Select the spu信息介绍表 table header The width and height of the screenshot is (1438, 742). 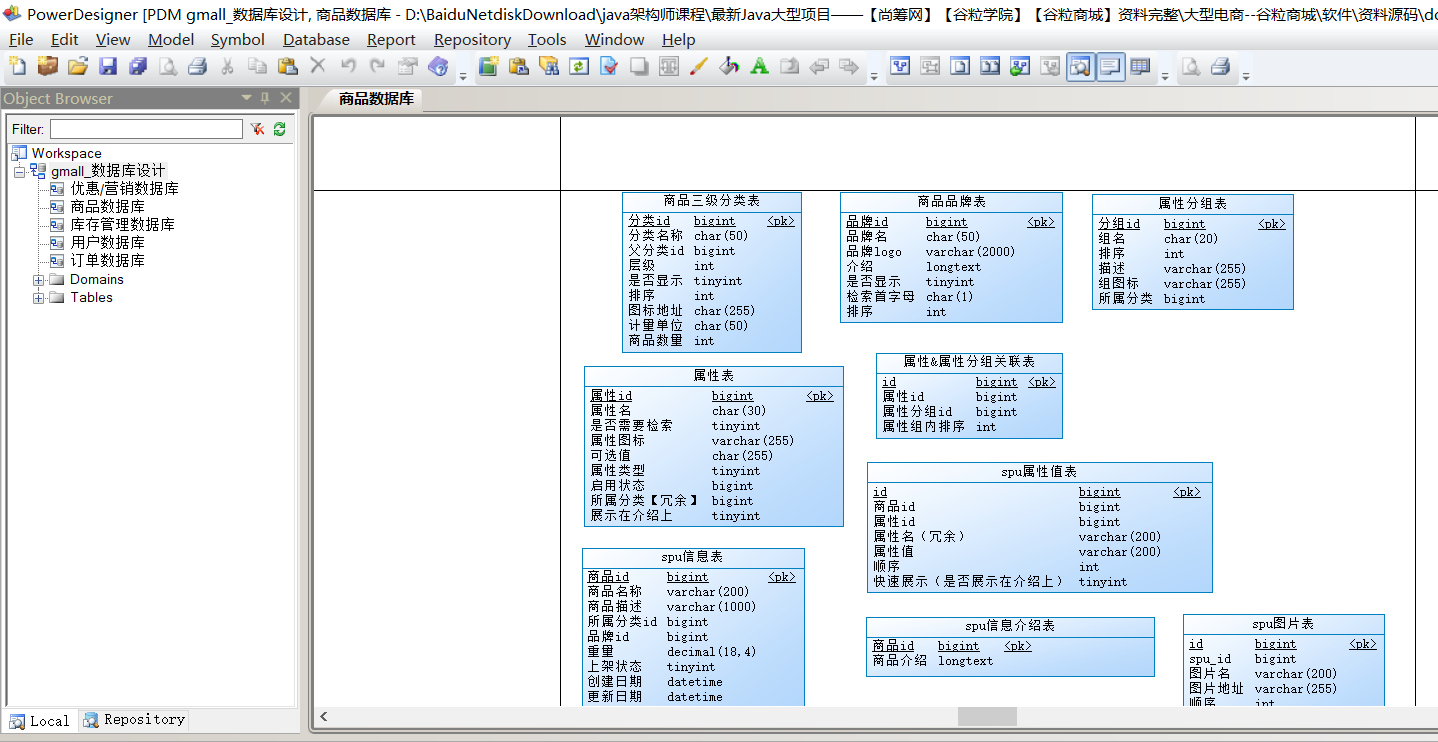click(x=1010, y=626)
